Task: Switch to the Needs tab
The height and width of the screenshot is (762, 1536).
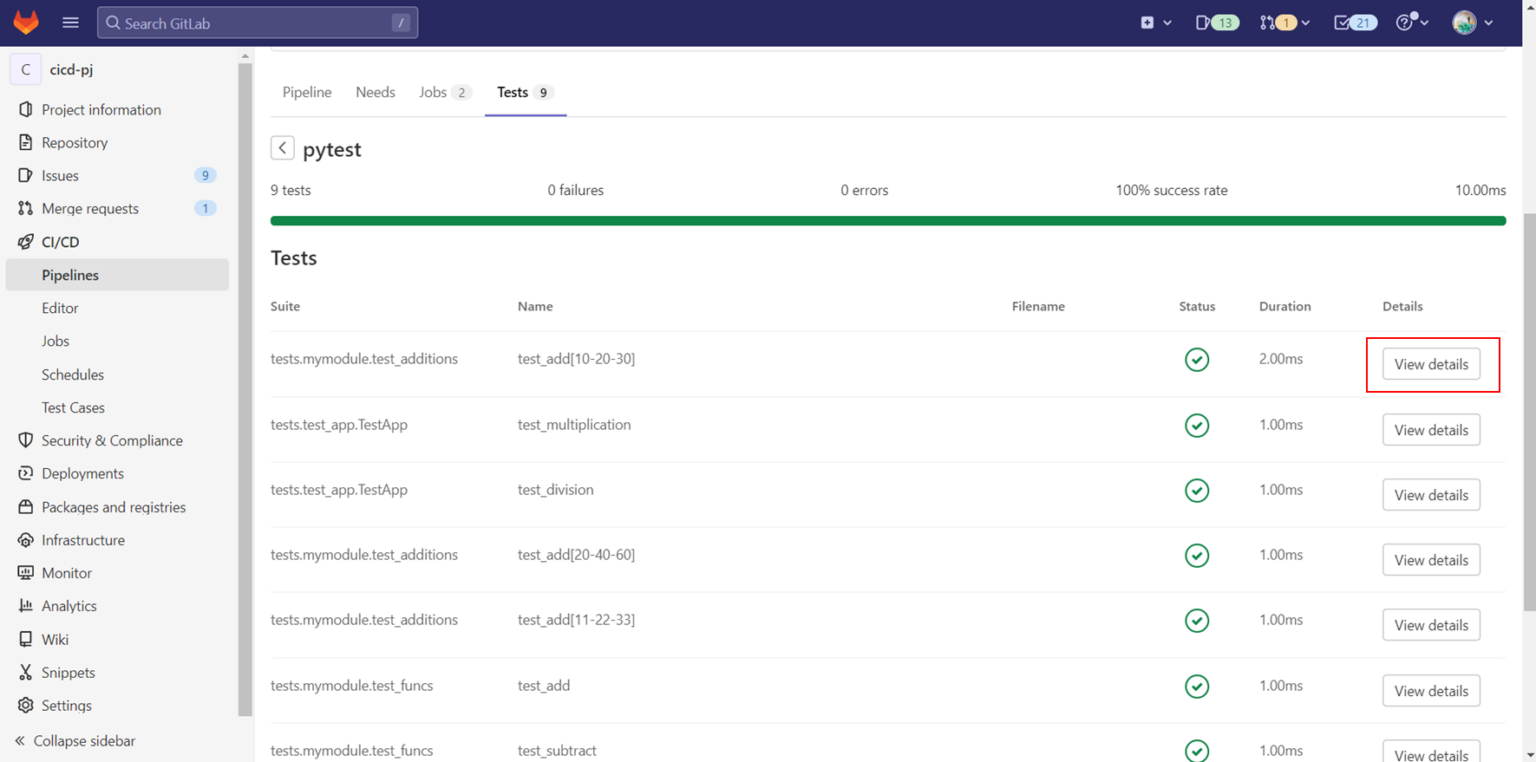Action: pos(375,92)
